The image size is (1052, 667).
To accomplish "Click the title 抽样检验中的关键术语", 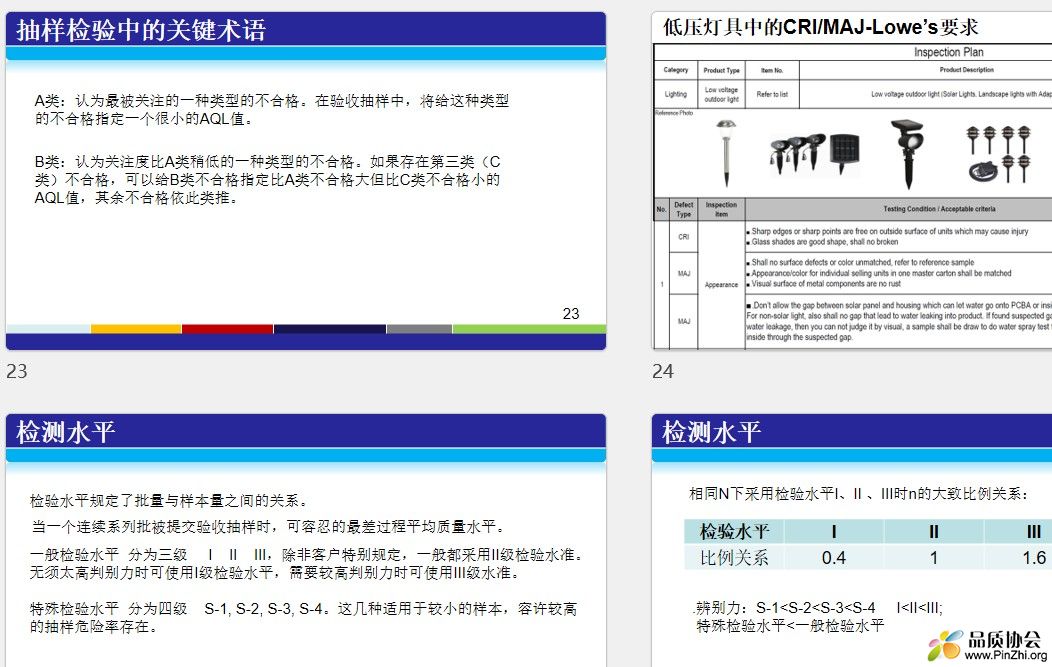I will point(141,30).
